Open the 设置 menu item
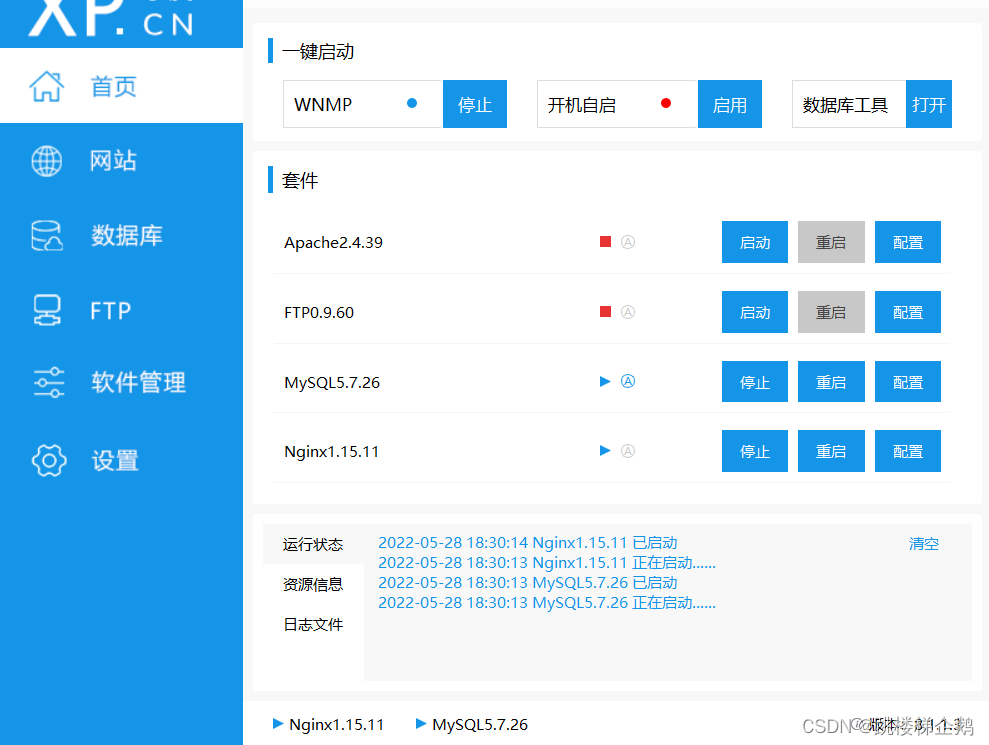Image resolution: width=989 pixels, height=745 pixels. [x=121, y=460]
